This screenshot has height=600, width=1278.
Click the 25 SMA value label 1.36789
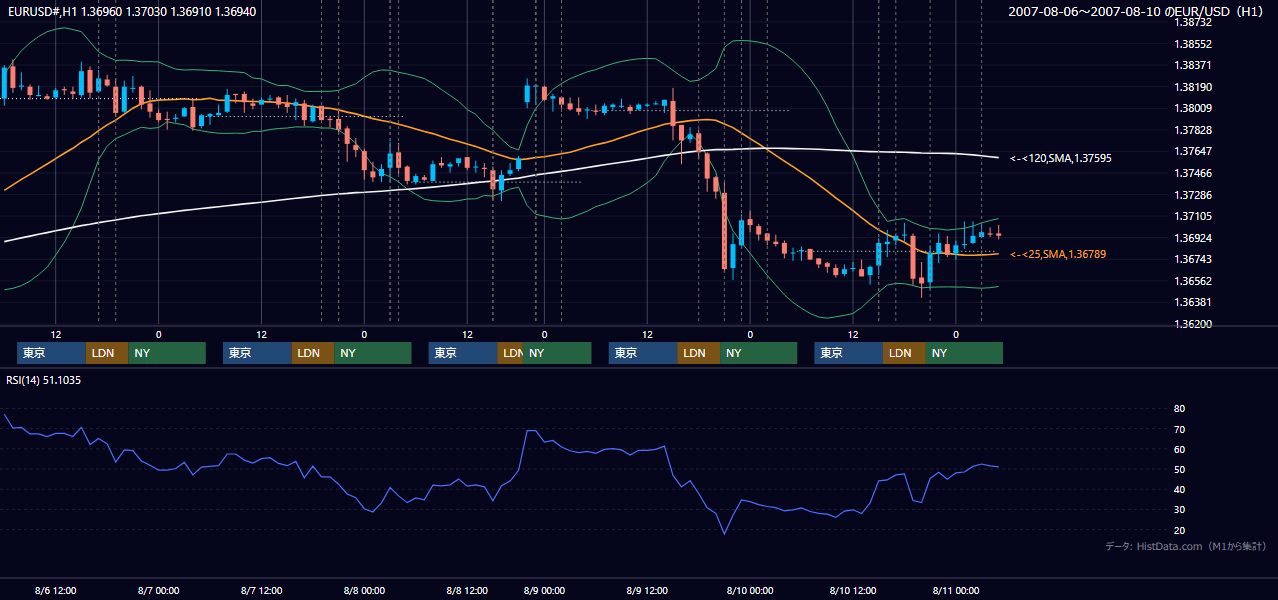(1057, 255)
